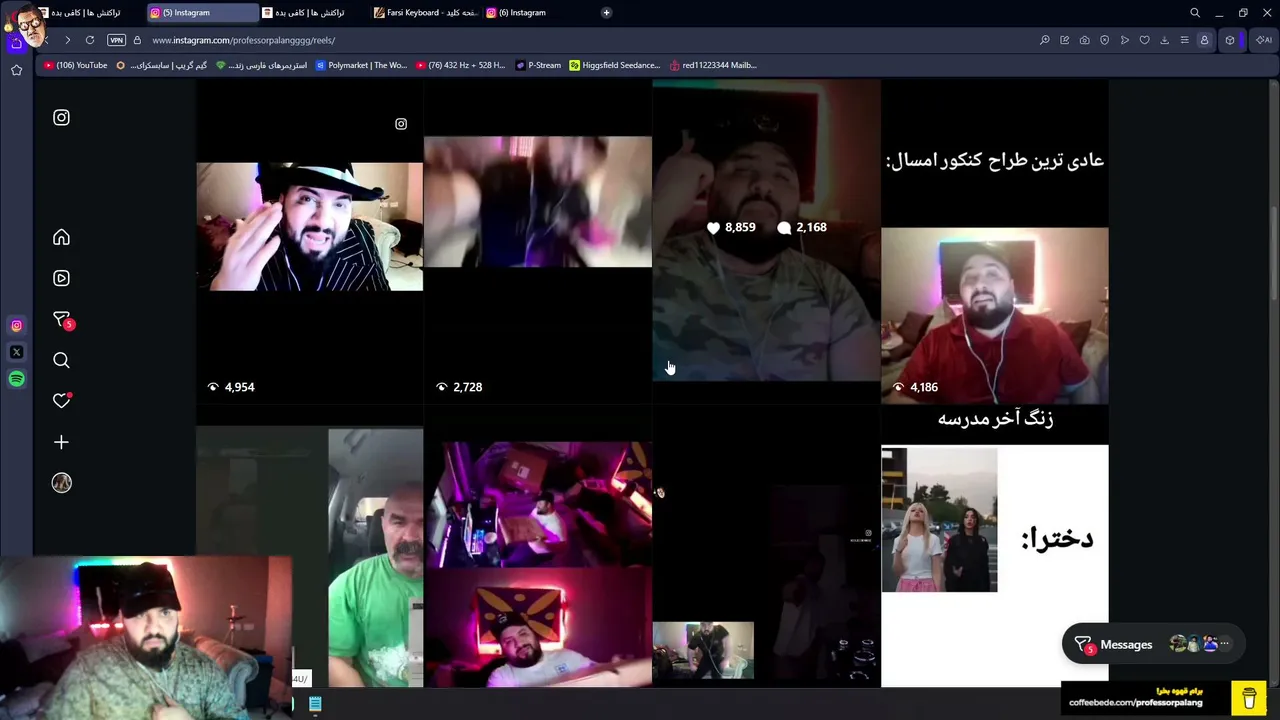Open bookmarks star in Opera sidebar
The width and height of the screenshot is (1280, 720).
[x=16, y=70]
